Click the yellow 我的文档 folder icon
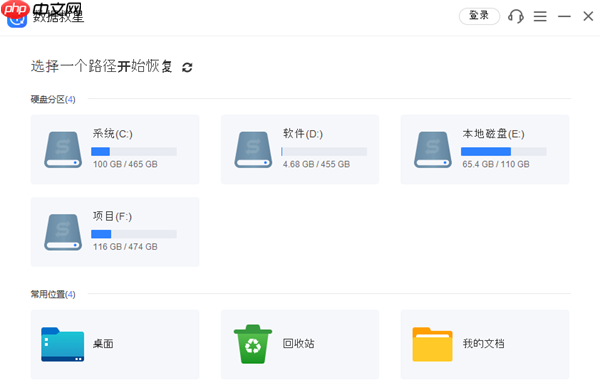 432,344
